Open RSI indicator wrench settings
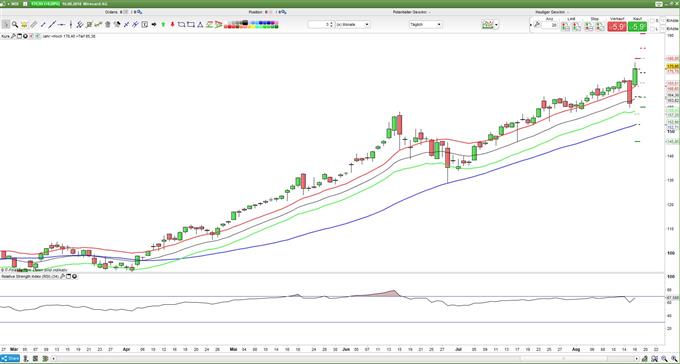The height and width of the screenshot is (364, 680). (x=63, y=276)
